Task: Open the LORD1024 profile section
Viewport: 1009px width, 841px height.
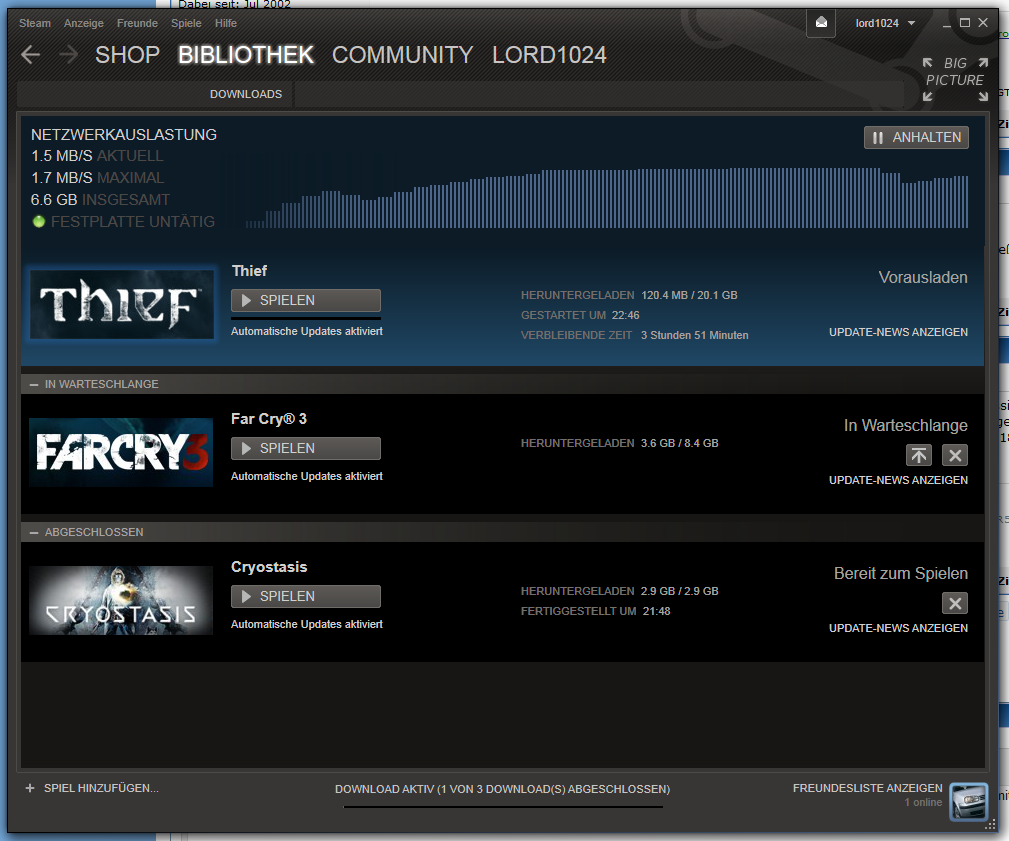Action: click(x=549, y=55)
